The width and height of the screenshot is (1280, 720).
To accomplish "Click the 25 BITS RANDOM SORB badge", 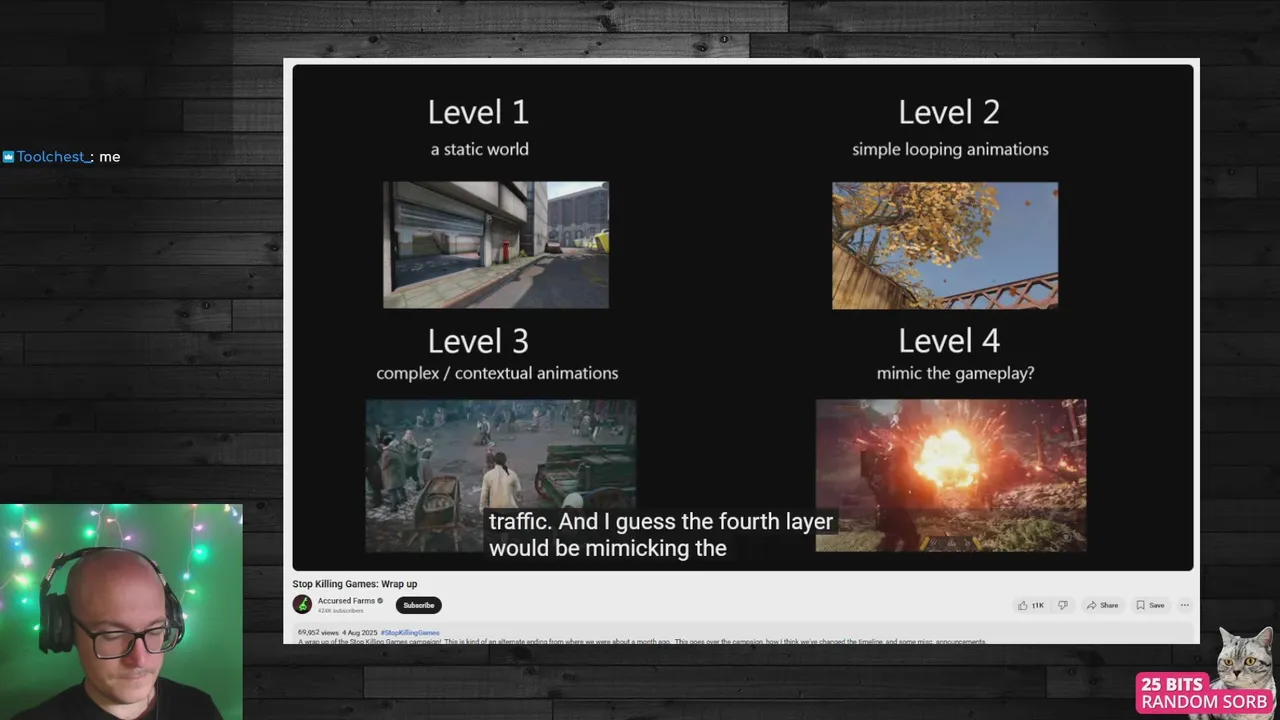I will (x=1204, y=693).
